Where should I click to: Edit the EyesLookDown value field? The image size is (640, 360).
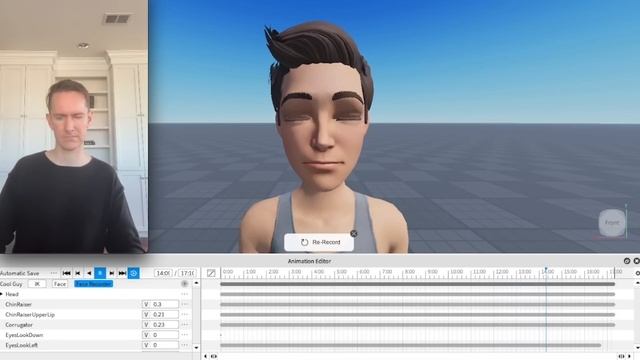pos(160,335)
